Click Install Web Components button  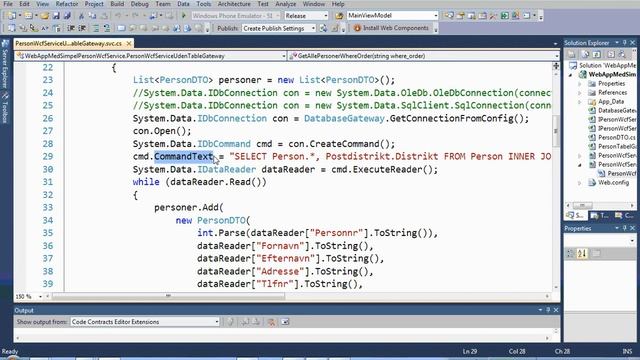[391, 28]
